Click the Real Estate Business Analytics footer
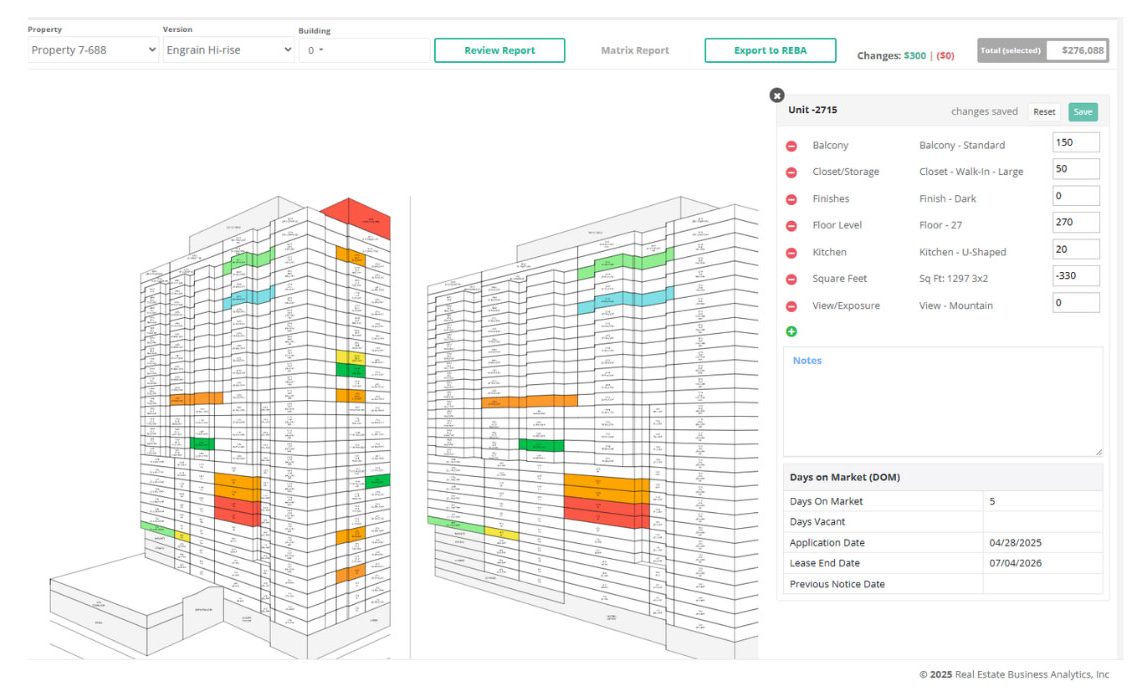This screenshot has width=1138, height=700. pos(1014,675)
